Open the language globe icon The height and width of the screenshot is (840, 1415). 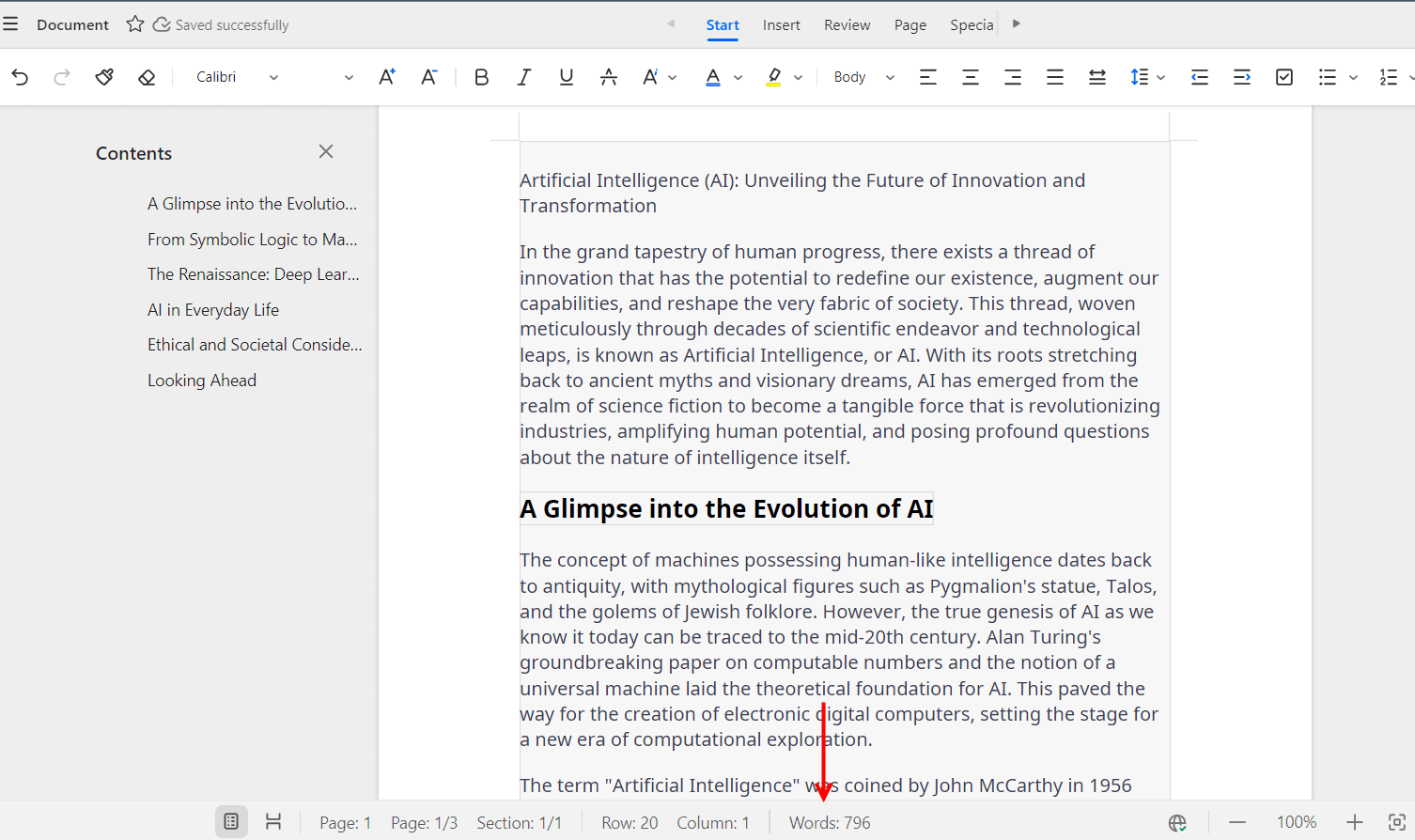click(1177, 823)
